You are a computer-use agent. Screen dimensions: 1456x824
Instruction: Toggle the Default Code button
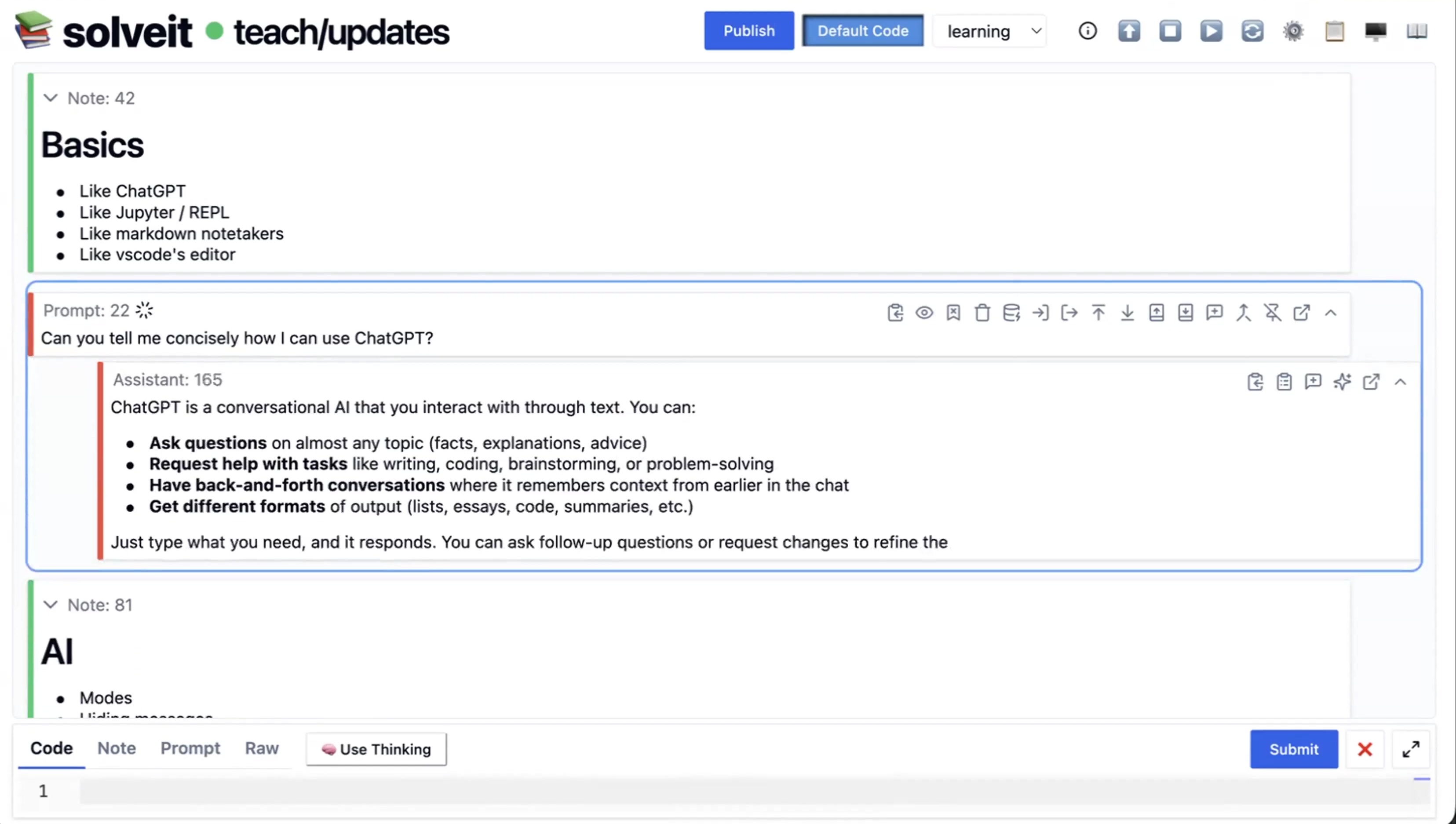point(862,31)
